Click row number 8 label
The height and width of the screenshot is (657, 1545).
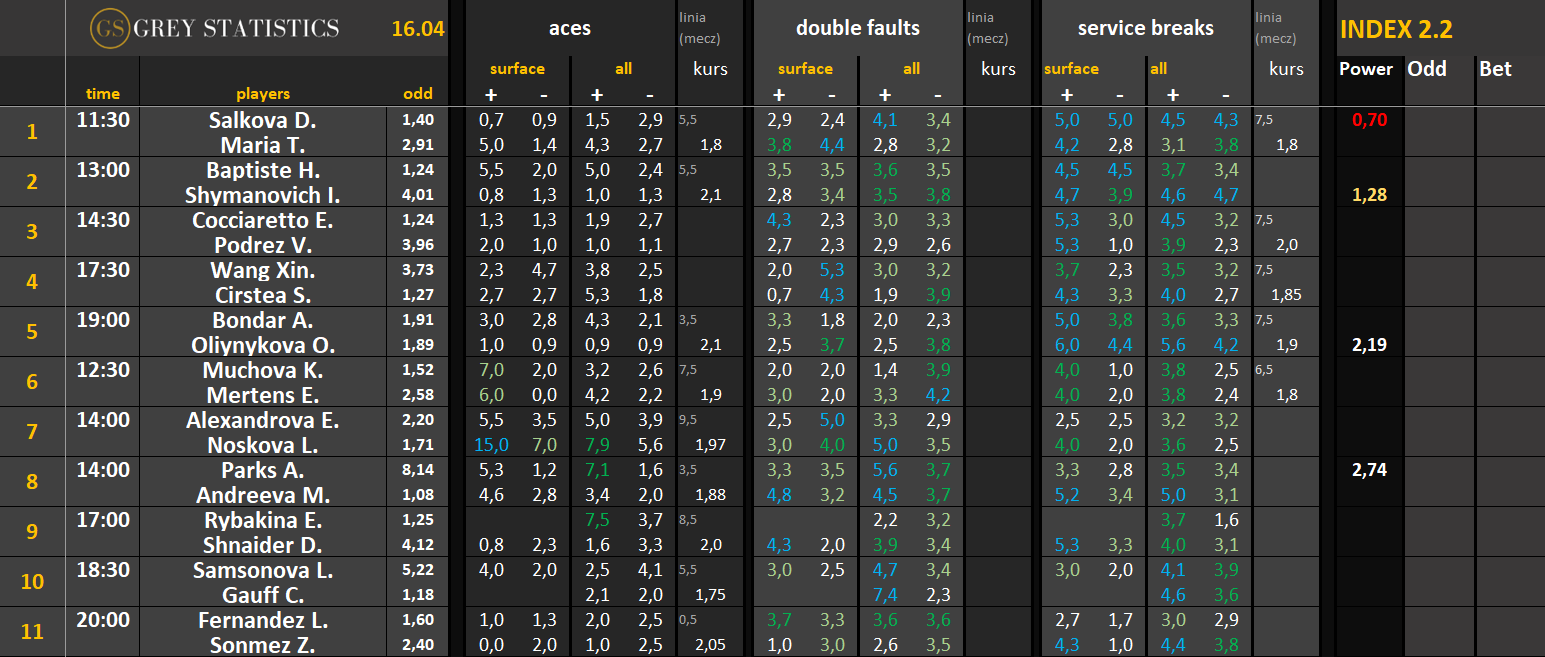point(32,482)
